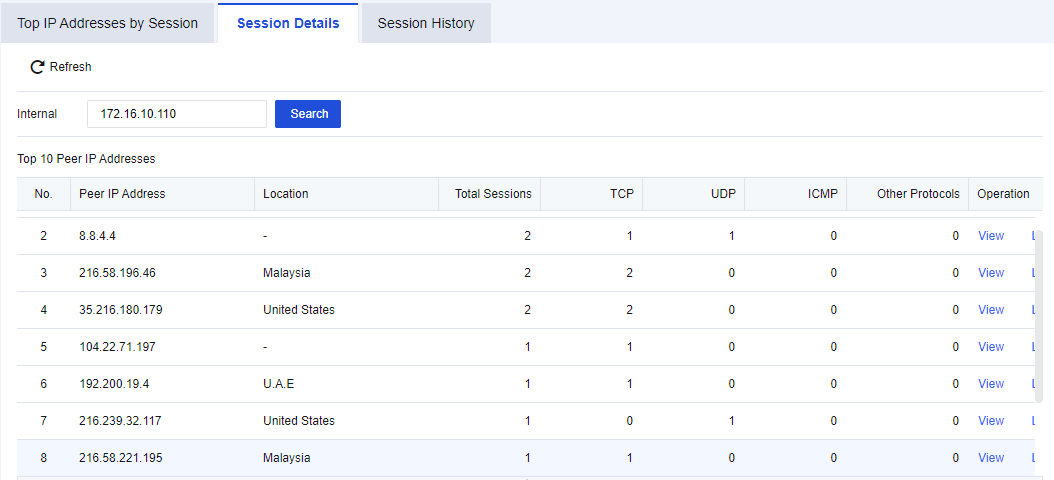Image resolution: width=1054 pixels, height=480 pixels.
Task: Open the Session History tab
Action: 426,23
